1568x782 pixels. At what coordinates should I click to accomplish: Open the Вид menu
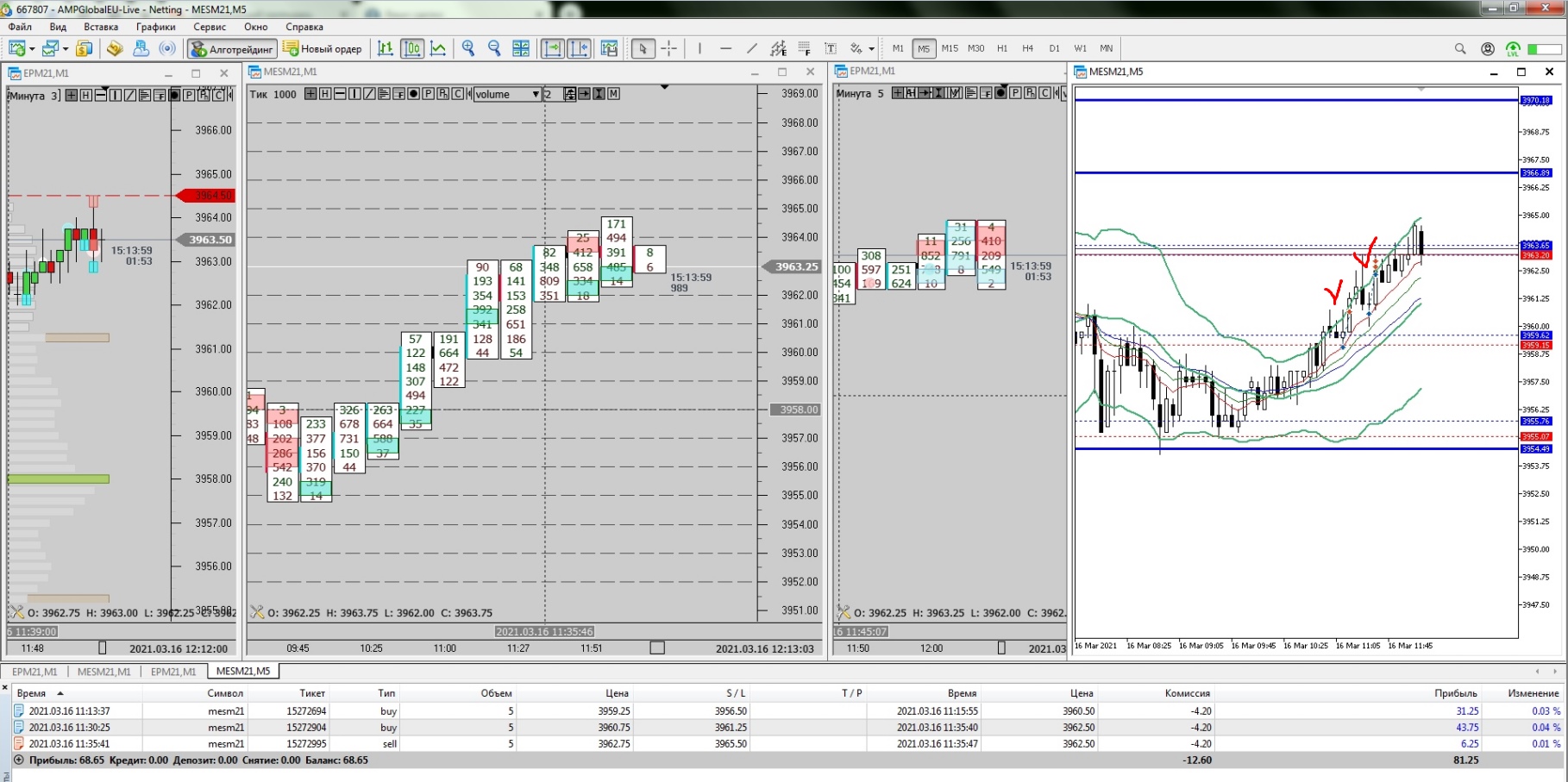58,27
